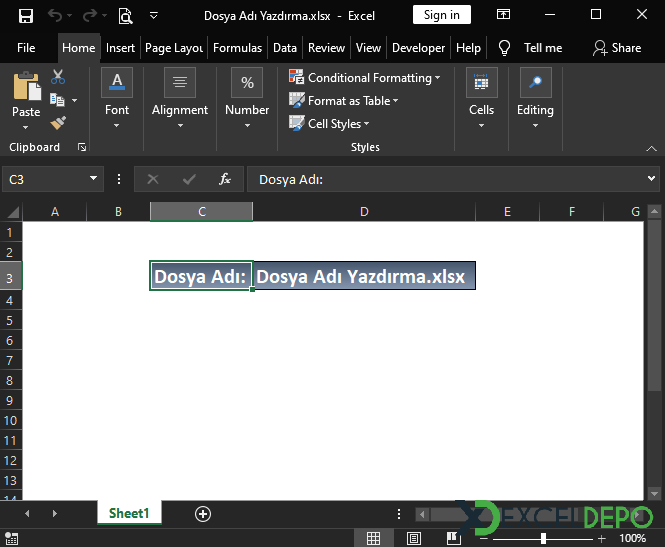
Task: Click the zoom slider handle
Action: point(543,538)
